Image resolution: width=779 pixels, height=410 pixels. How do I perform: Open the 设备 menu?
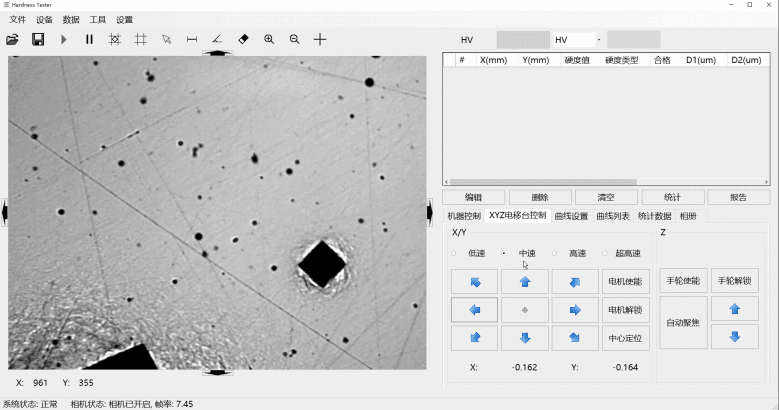point(44,19)
